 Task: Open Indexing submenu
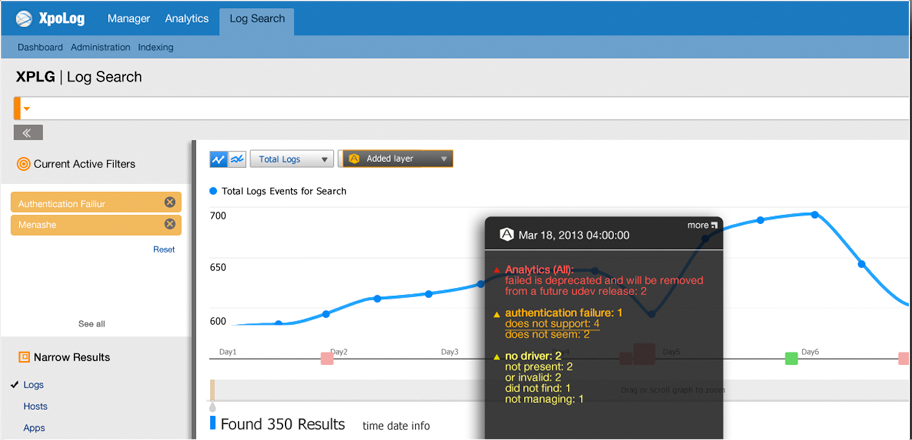click(x=156, y=47)
